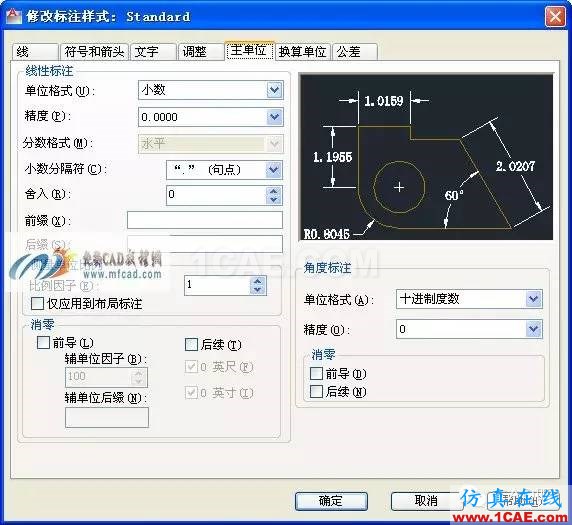Increase the 舍入(R) value with the up arrow

click(x=274, y=191)
